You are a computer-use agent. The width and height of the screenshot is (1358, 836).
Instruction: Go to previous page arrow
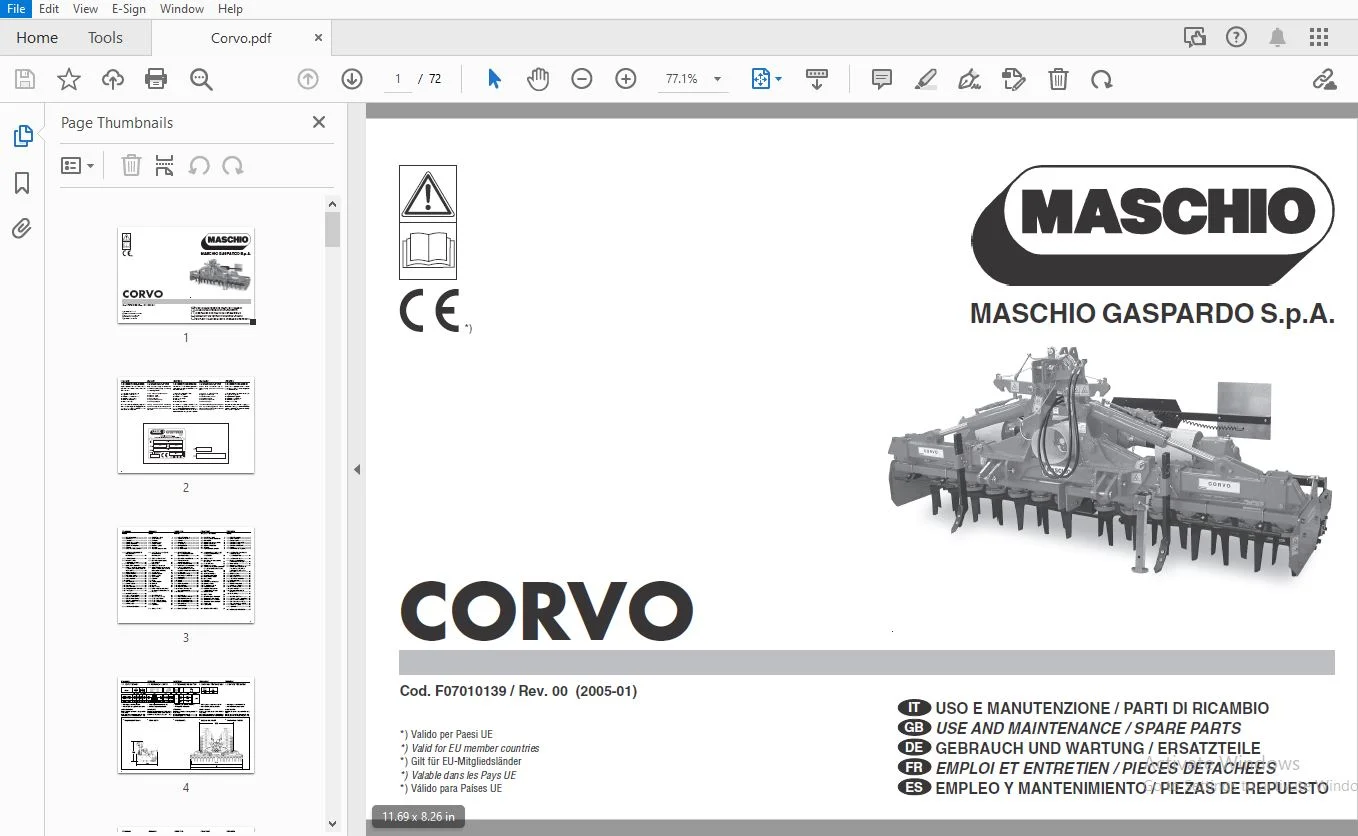[x=308, y=79]
